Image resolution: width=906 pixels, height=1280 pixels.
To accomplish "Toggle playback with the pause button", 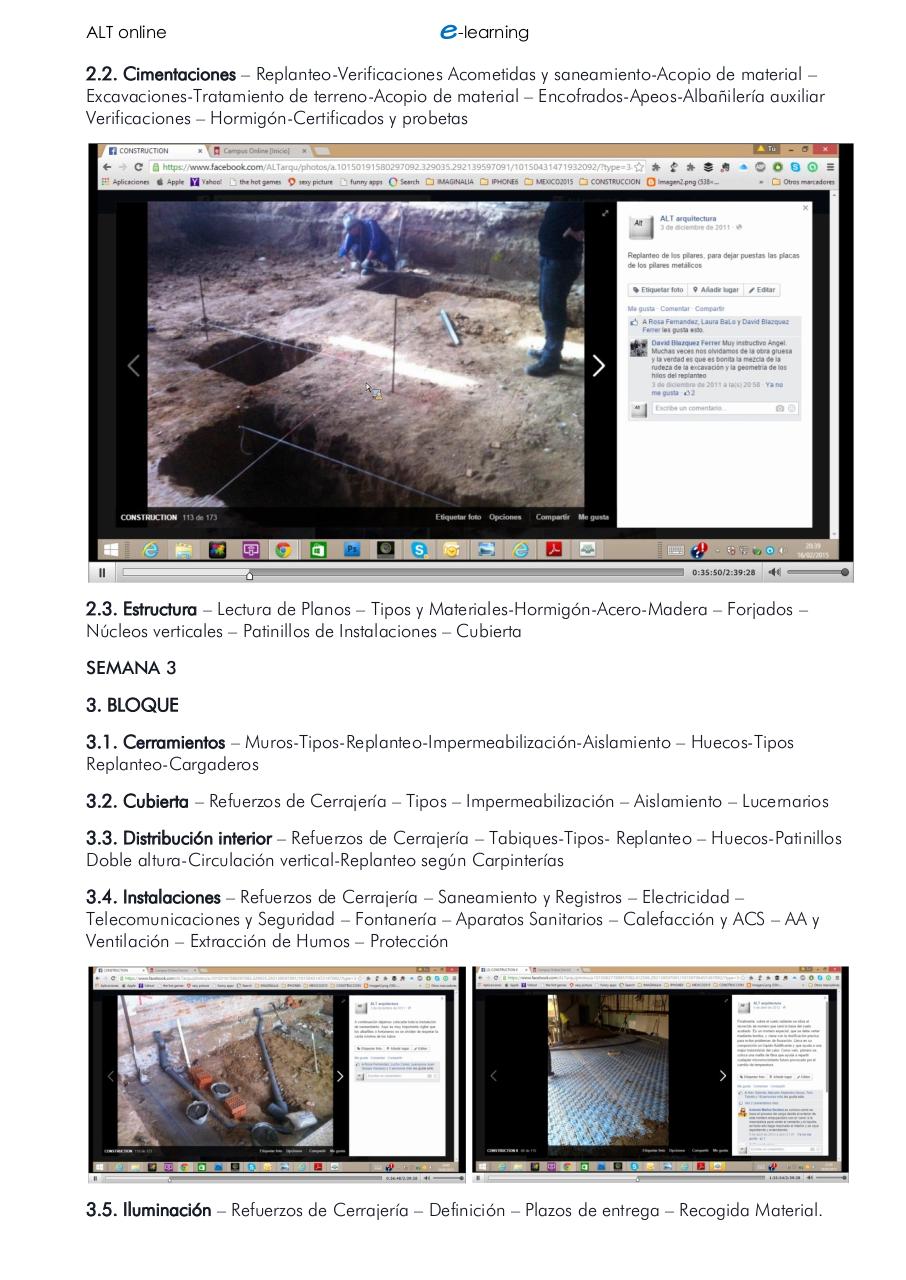I will 103,573.
